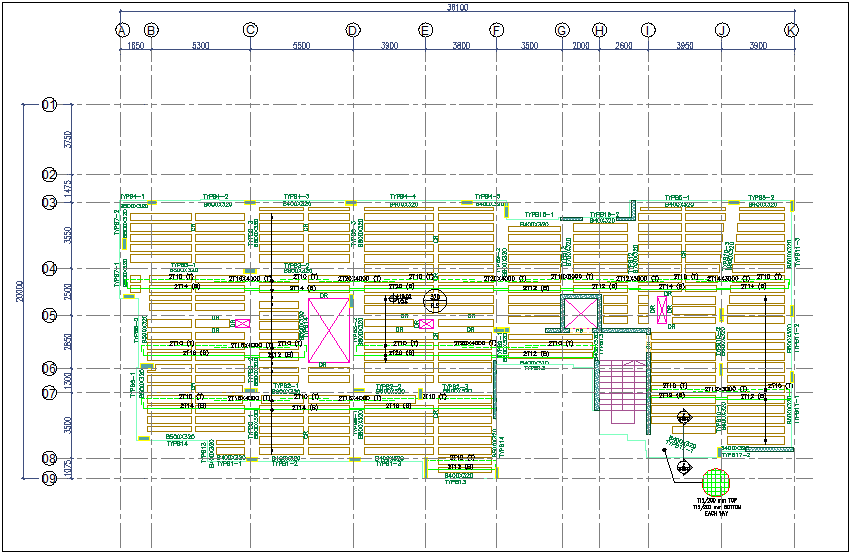
Task: Click the 3900 dimension between D and E
Action: 389,46
